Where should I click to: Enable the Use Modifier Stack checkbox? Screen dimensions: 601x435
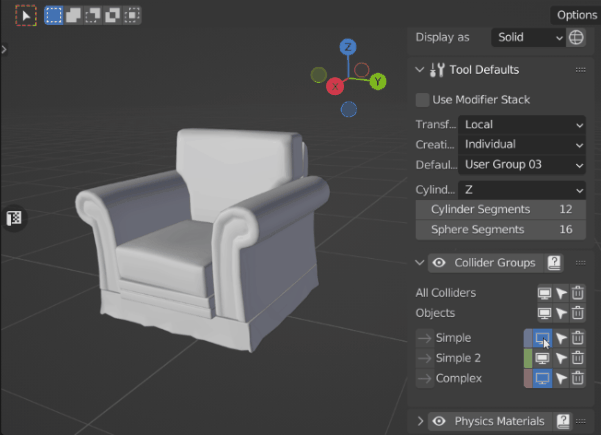(x=422, y=100)
